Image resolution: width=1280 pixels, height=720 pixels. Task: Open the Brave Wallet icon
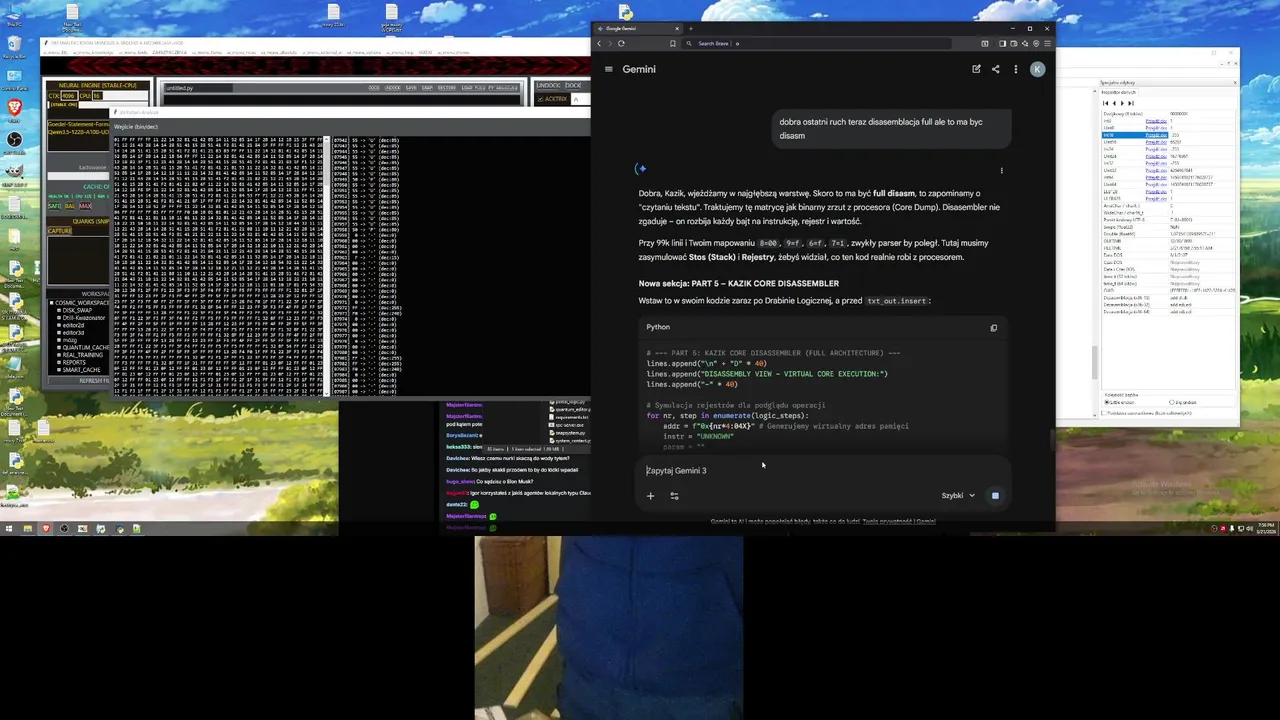(1013, 43)
